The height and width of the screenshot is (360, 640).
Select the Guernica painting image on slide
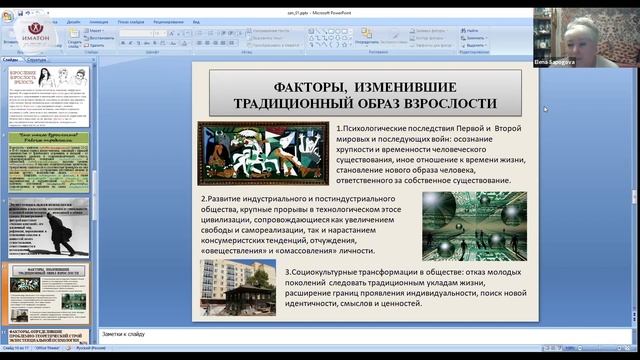point(263,153)
